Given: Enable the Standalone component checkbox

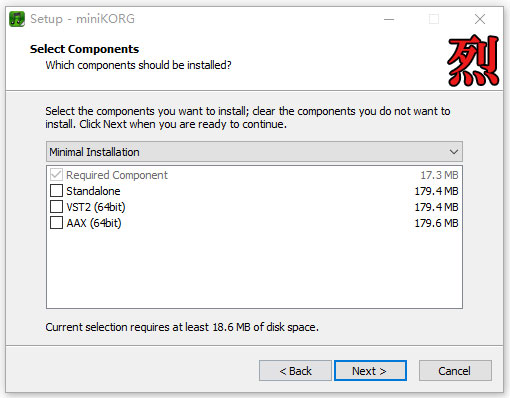Looking at the screenshot, I should [56, 191].
